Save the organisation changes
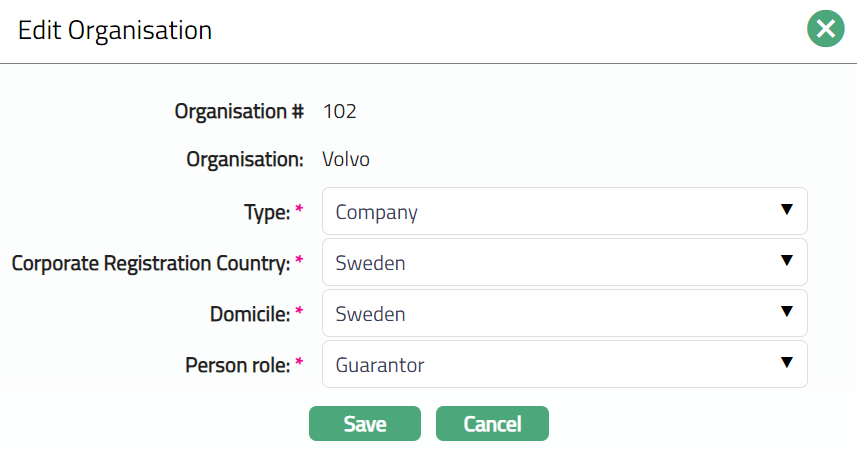The height and width of the screenshot is (449, 857). (x=365, y=424)
